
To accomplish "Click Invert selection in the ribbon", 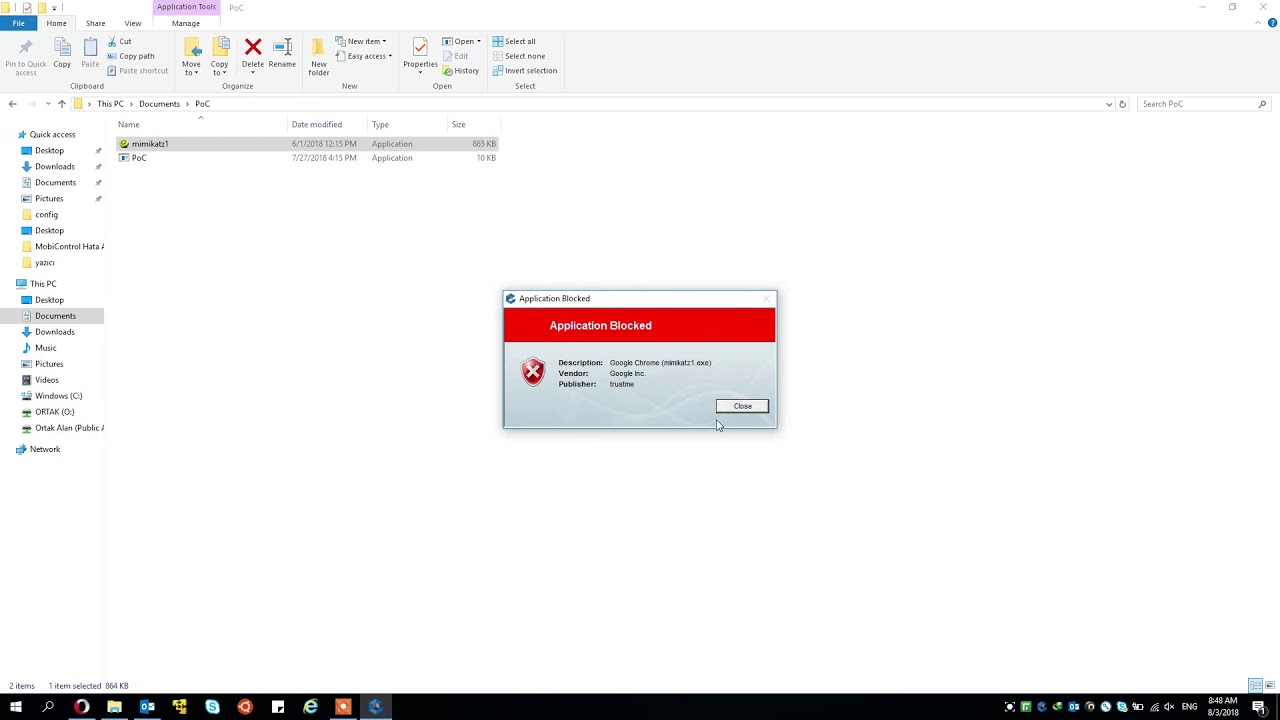I will (525, 71).
